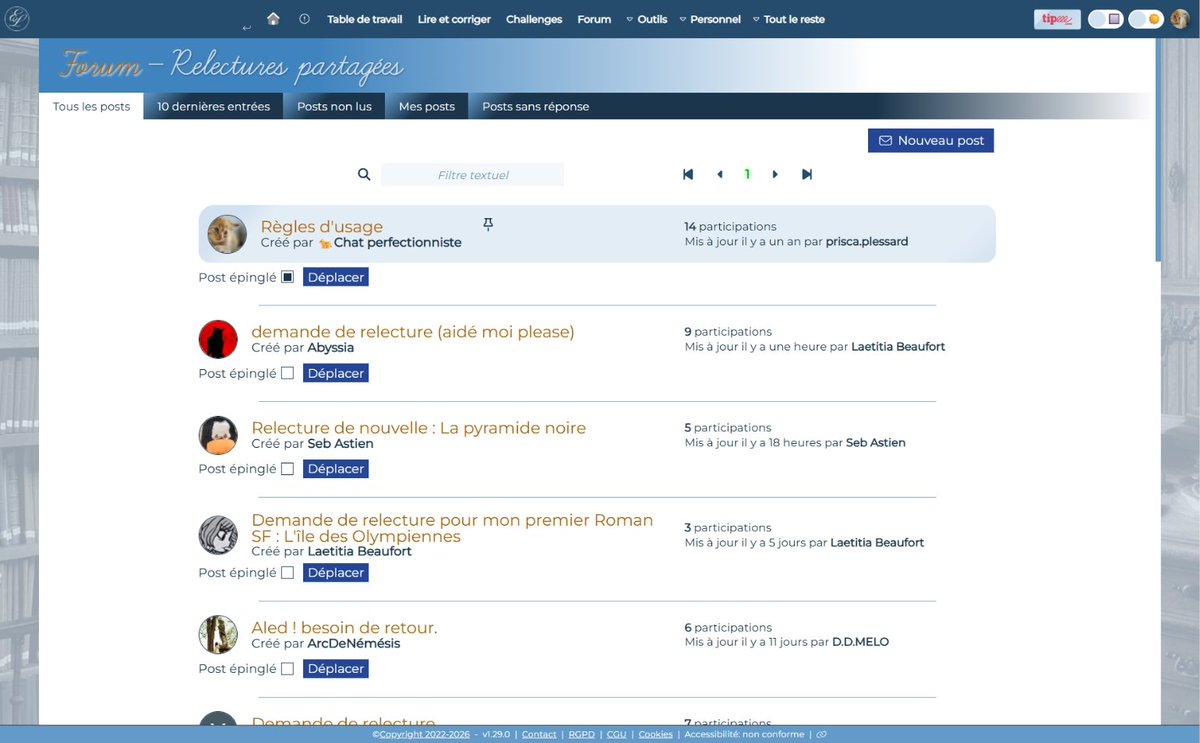1200x743 pixels.
Task: Open the L'île des Olympiennes relecture thread
Action: pos(452,528)
